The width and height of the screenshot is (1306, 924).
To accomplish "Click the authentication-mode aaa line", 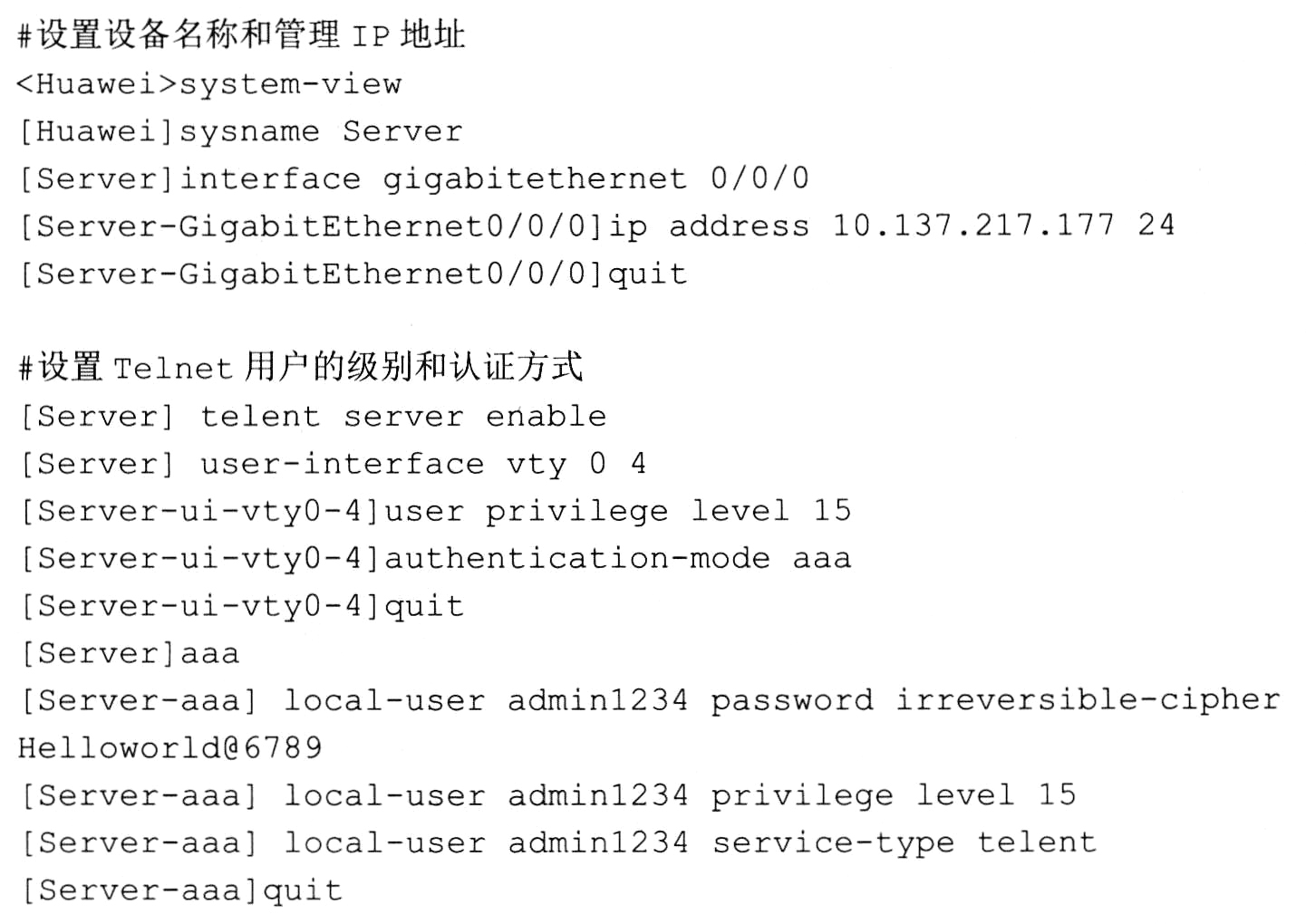I will 435,558.
